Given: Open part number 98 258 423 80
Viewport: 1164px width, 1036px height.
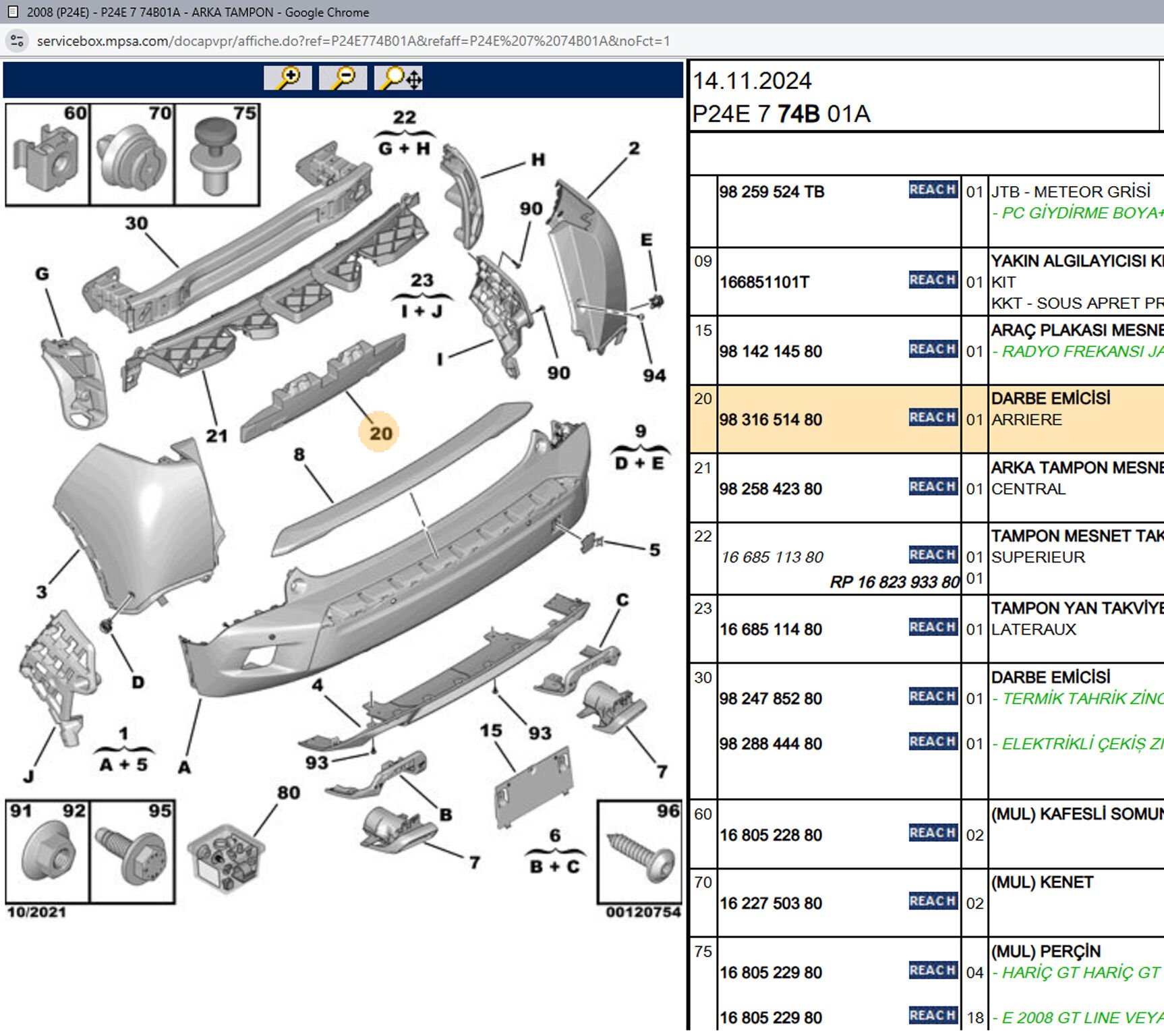Looking at the screenshot, I should [x=770, y=489].
